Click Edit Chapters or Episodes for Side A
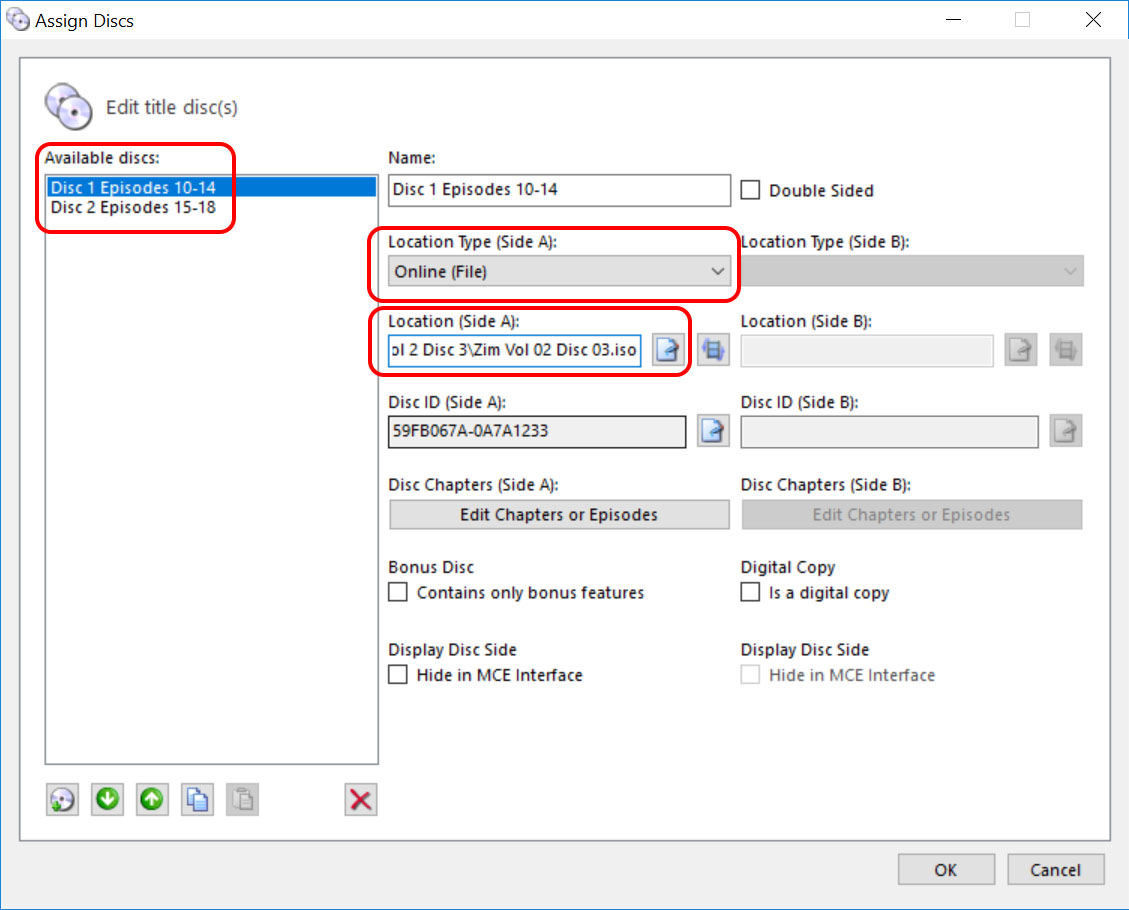 (x=559, y=515)
